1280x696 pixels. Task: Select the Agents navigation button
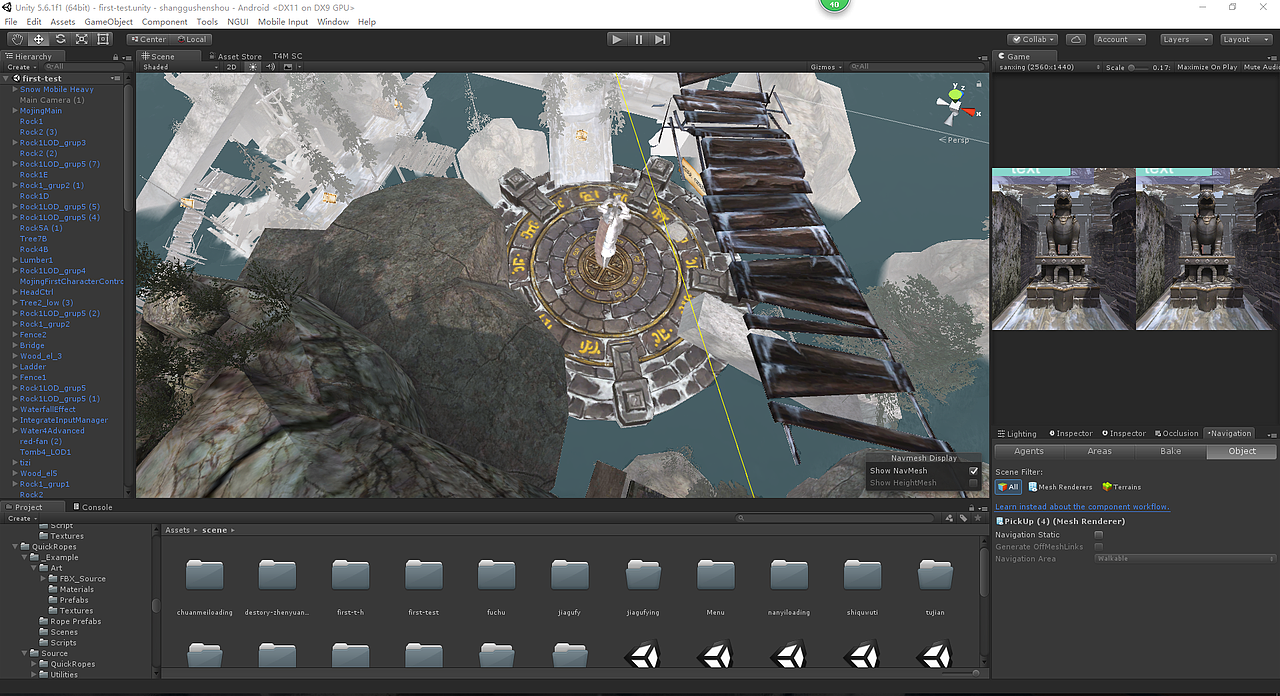pyautogui.click(x=1028, y=451)
